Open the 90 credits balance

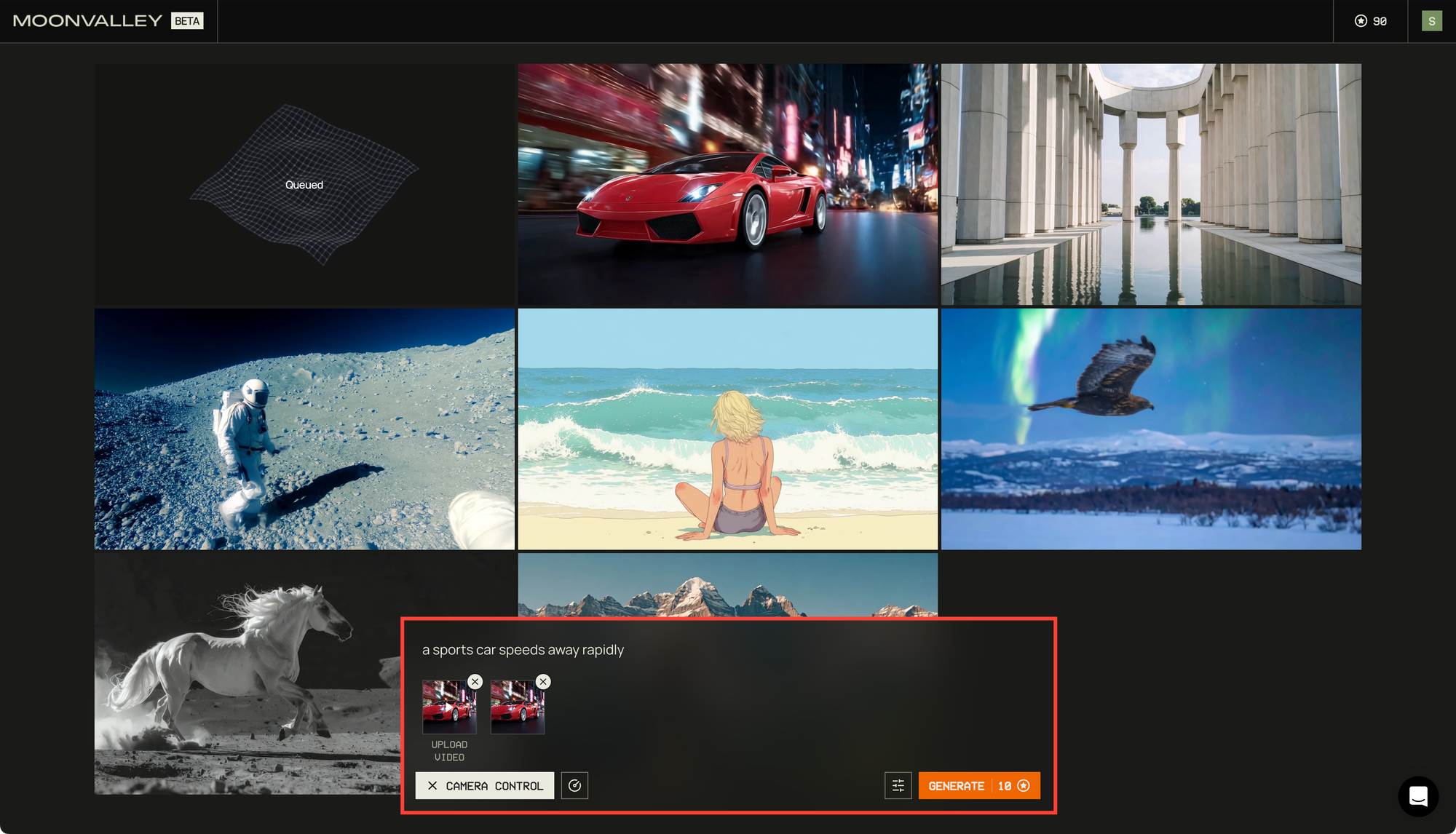click(x=1370, y=21)
